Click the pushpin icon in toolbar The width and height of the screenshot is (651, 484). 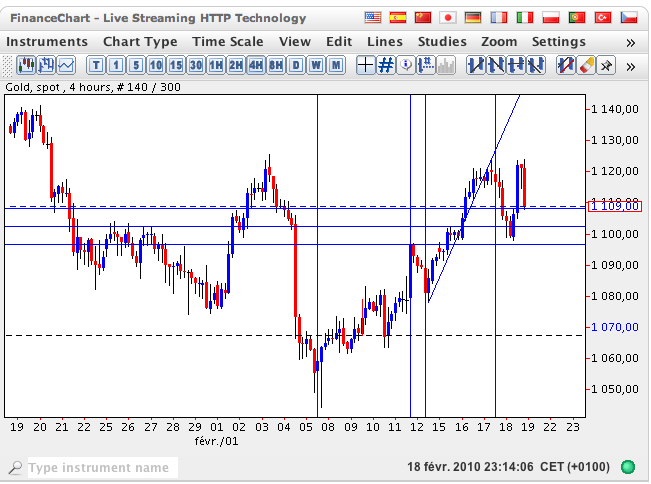tap(607, 65)
